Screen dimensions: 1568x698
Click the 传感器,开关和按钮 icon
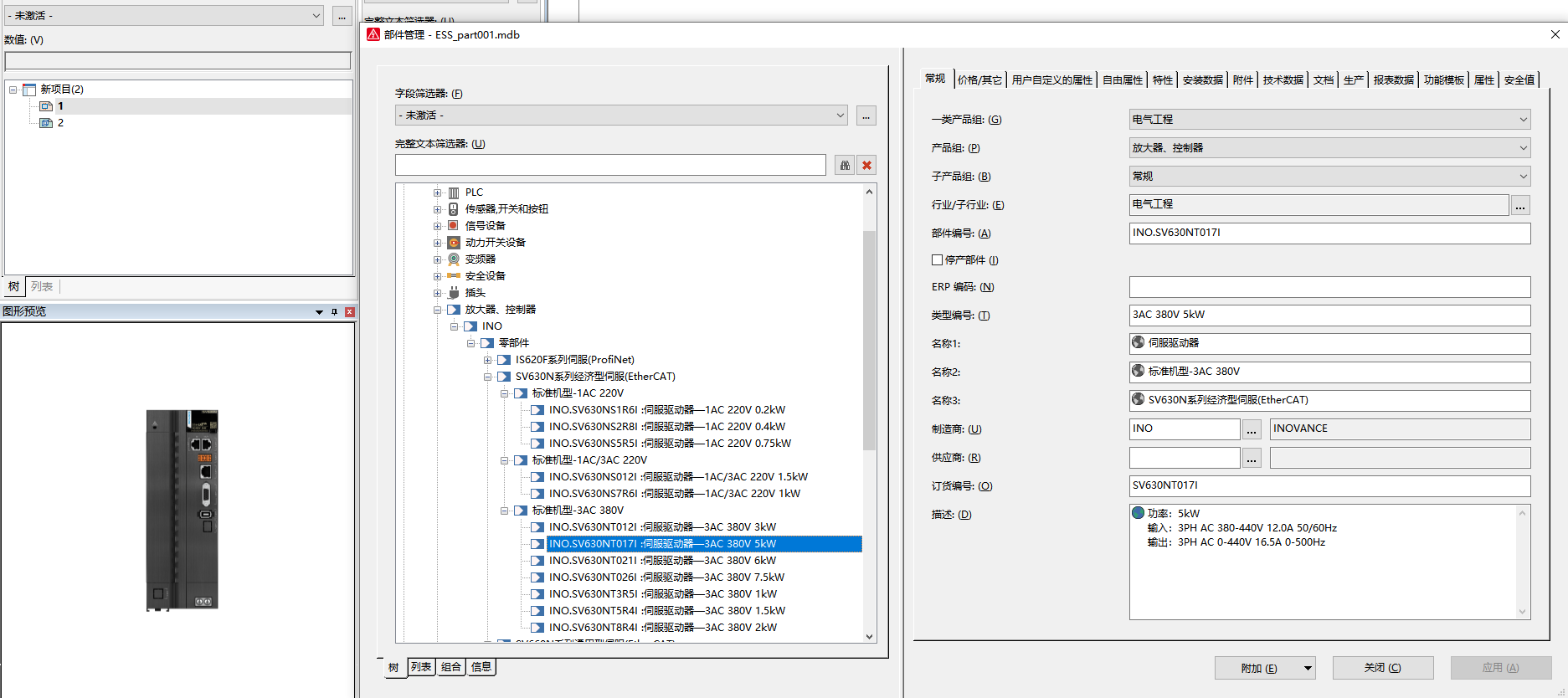pos(454,209)
